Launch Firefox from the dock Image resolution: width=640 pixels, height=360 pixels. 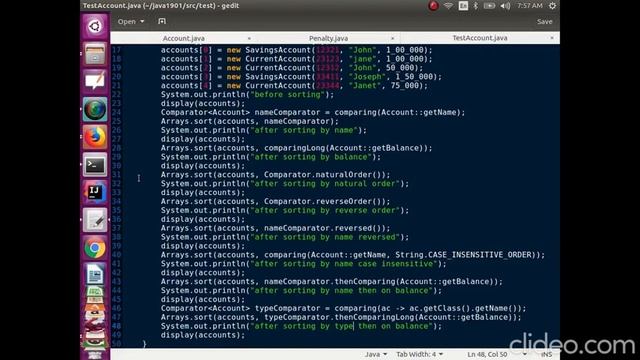(x=95, y=137)
